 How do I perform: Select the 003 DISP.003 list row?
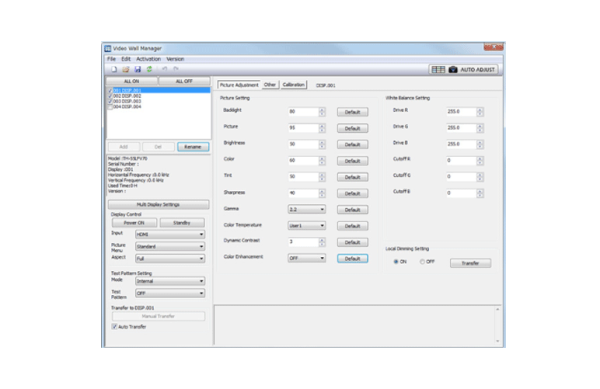pyautogui.click(x=158, y=101)
